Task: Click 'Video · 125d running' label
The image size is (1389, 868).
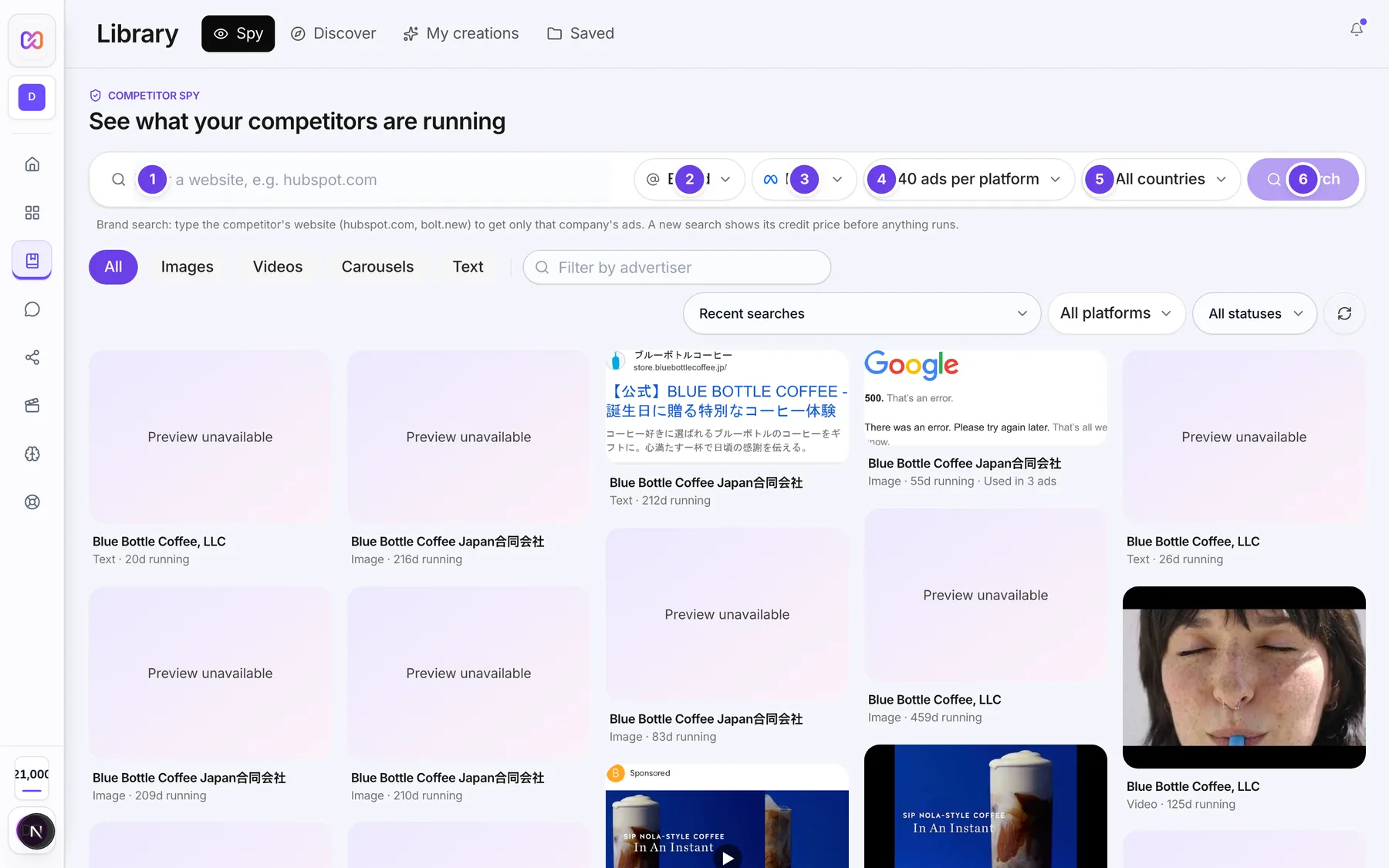Action: click(x=1181, y=804)
